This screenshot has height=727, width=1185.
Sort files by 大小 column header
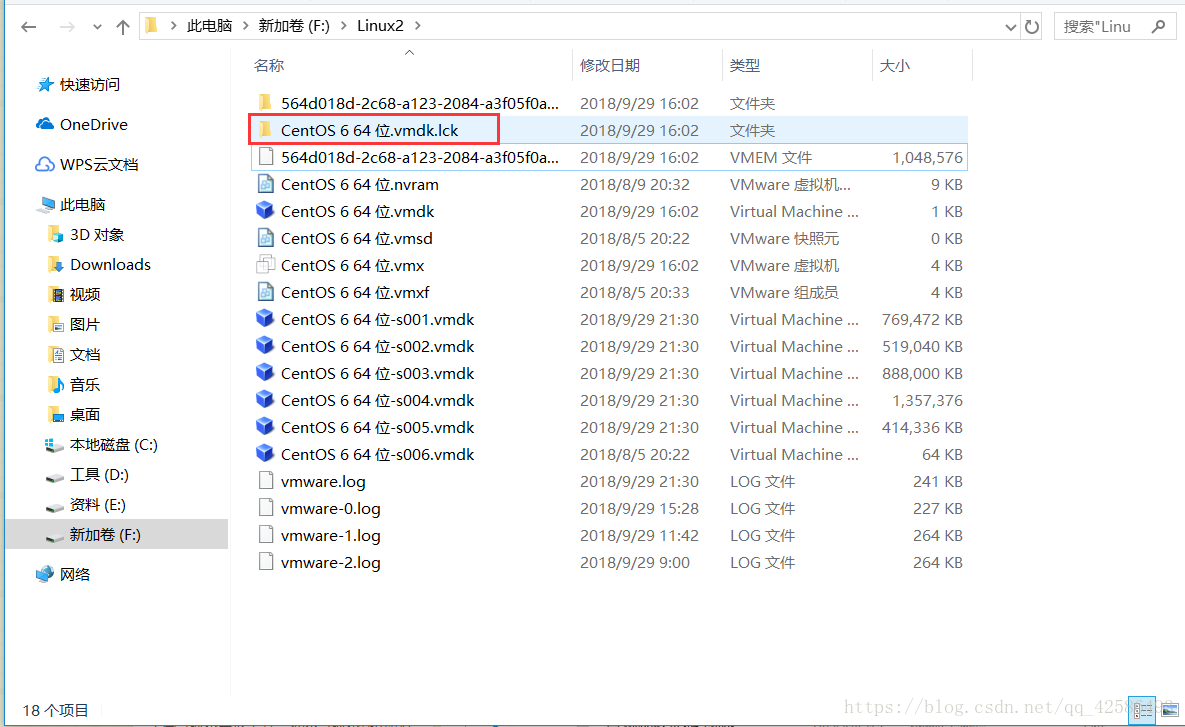click(895, 66)
